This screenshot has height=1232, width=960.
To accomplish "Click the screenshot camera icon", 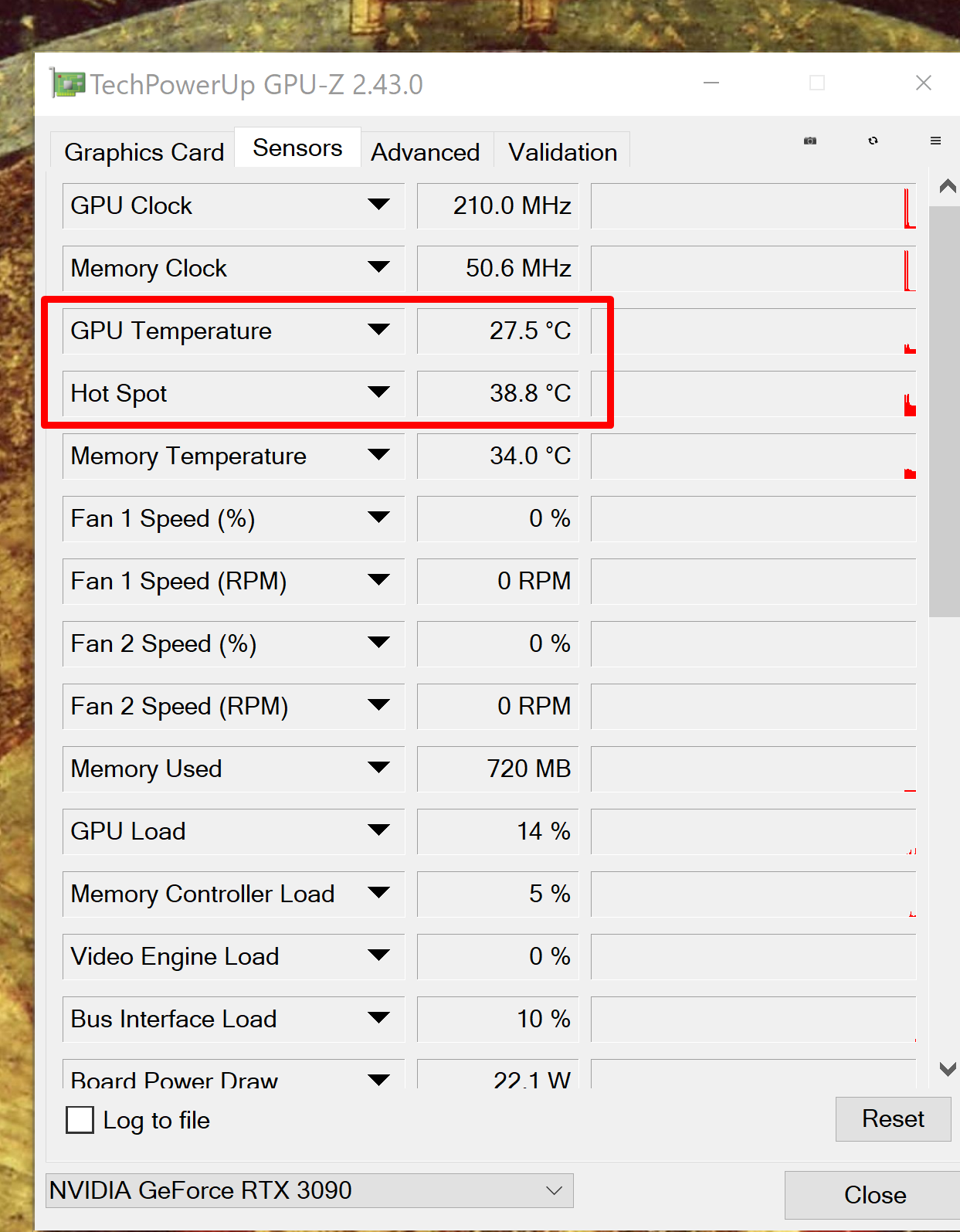I will click(x=810, y=141).
